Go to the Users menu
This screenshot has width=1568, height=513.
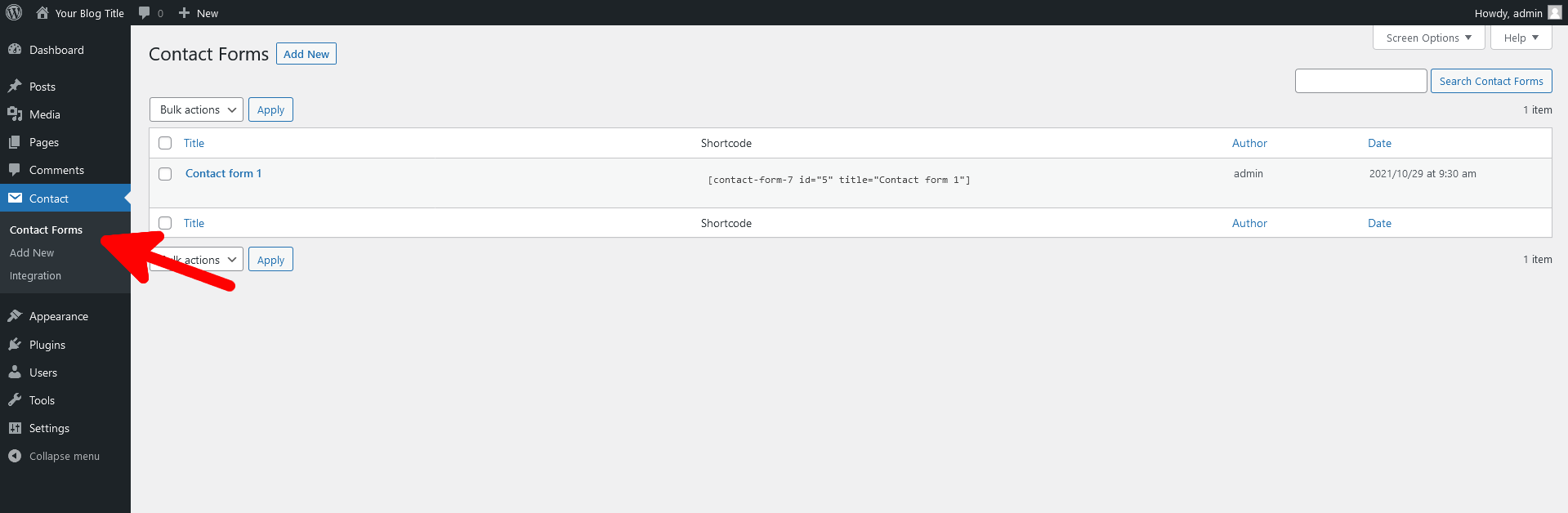[x=65, y=372]
